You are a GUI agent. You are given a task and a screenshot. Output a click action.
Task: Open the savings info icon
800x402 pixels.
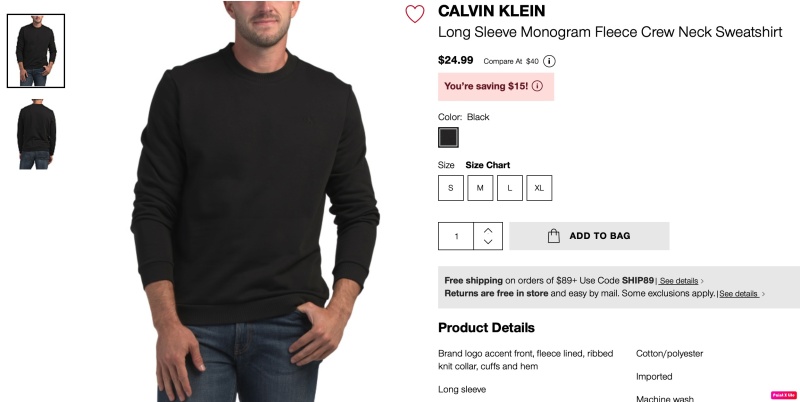coord(537,86)
